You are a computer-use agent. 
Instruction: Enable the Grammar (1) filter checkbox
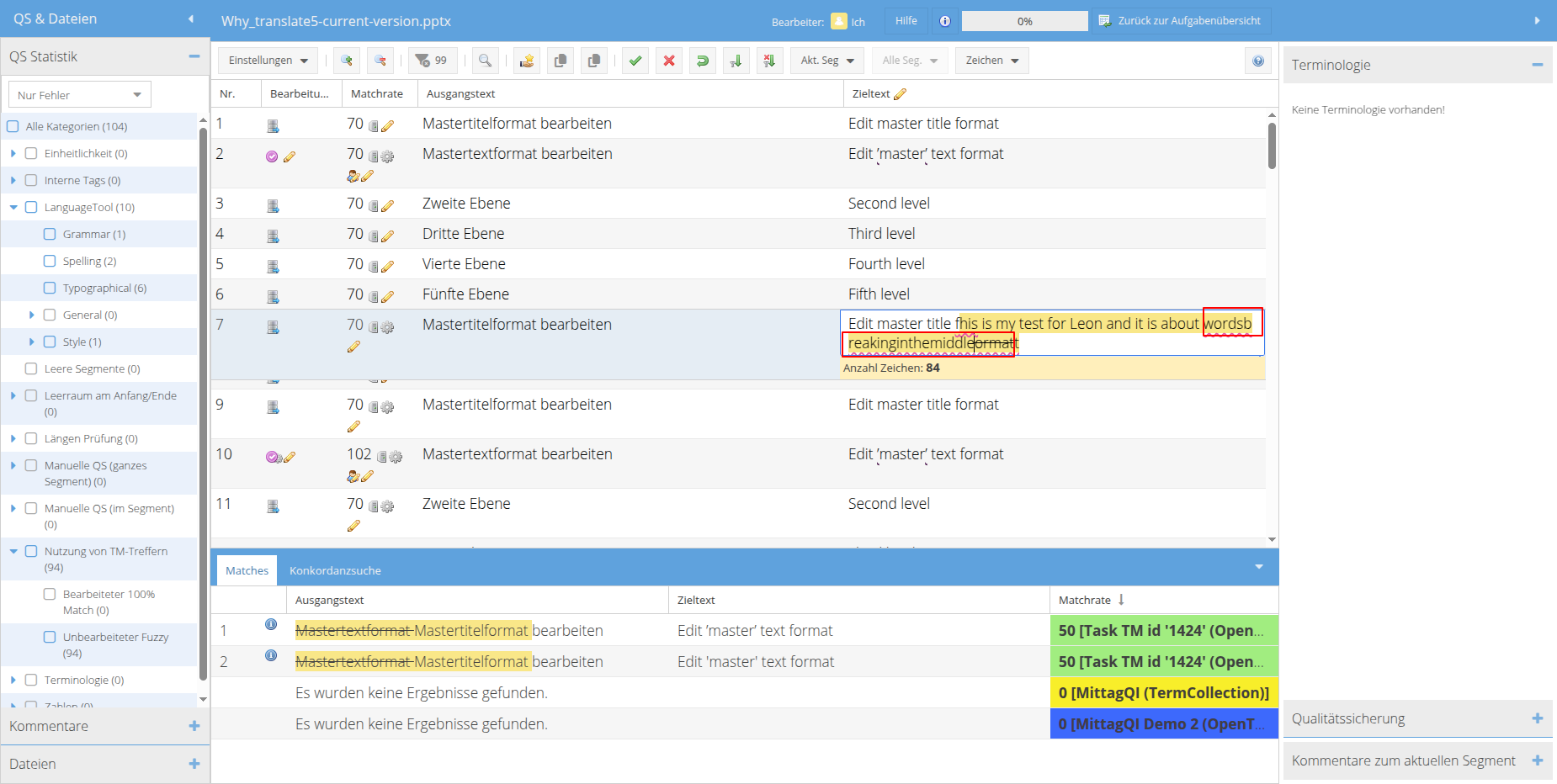pyautogui.click(x=50, y=235)
